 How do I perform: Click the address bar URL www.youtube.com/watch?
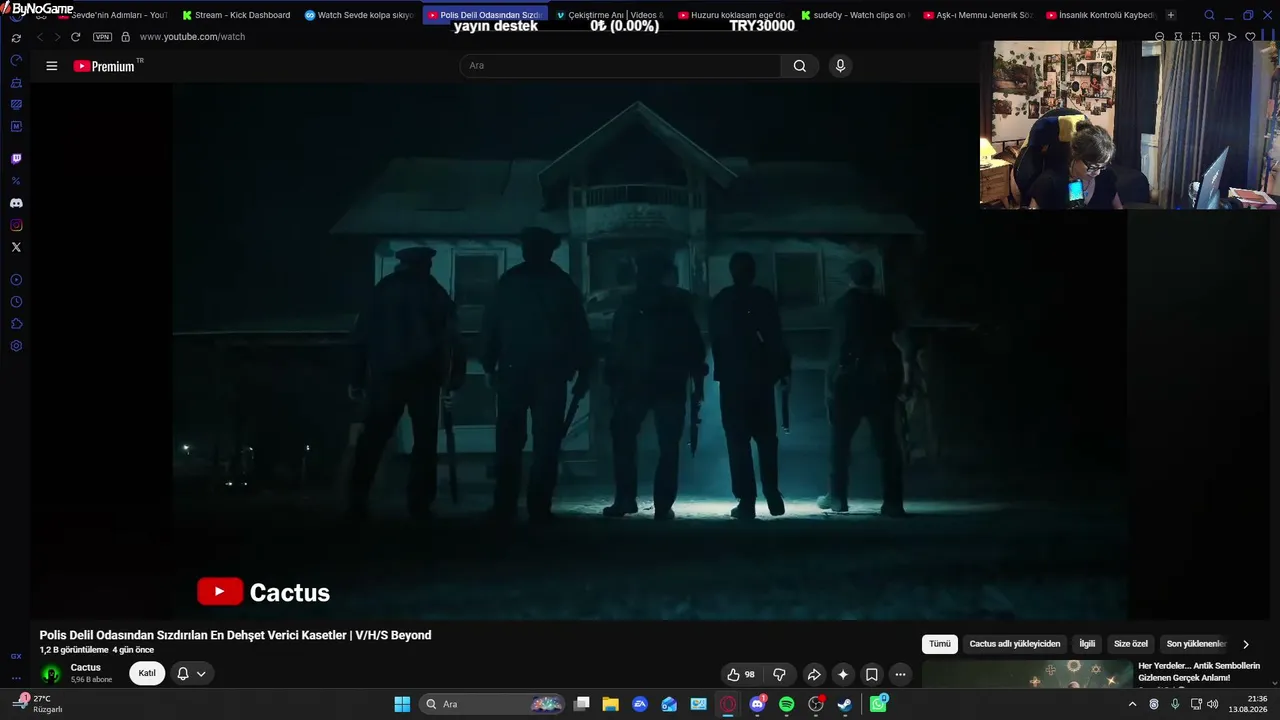coord(192,37)
